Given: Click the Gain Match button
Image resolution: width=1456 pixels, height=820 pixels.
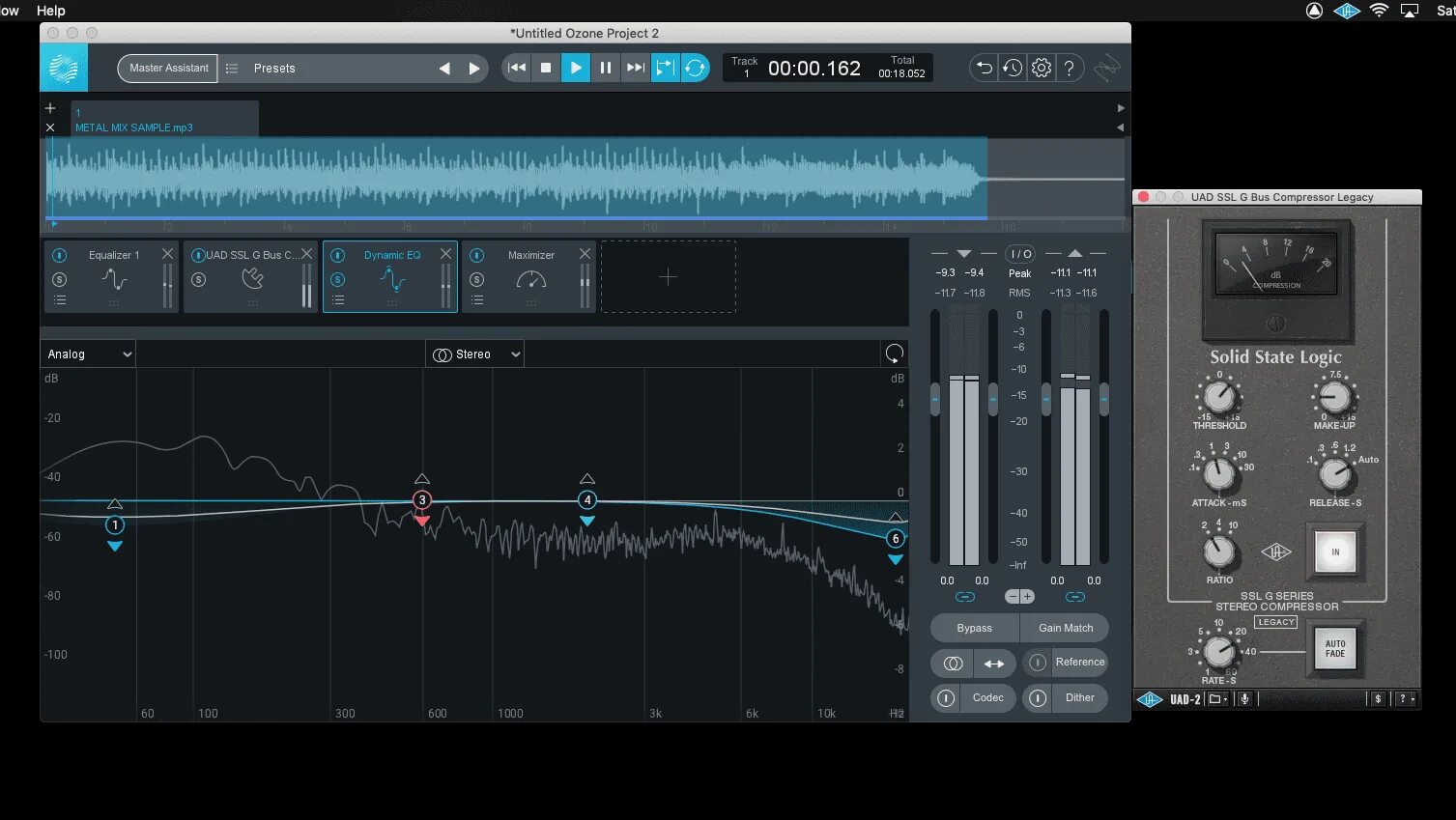Looking at the screenshot, I should point(1066,628).
